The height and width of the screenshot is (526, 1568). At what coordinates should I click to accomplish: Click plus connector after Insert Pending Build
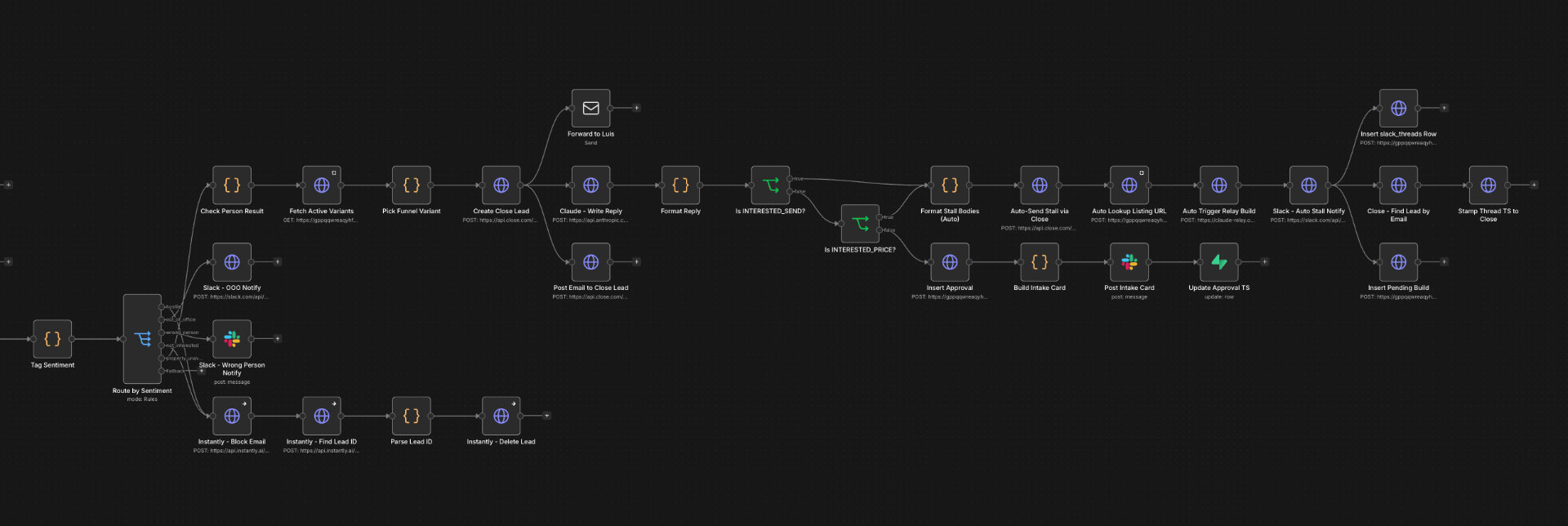[x=1444, y=262]
